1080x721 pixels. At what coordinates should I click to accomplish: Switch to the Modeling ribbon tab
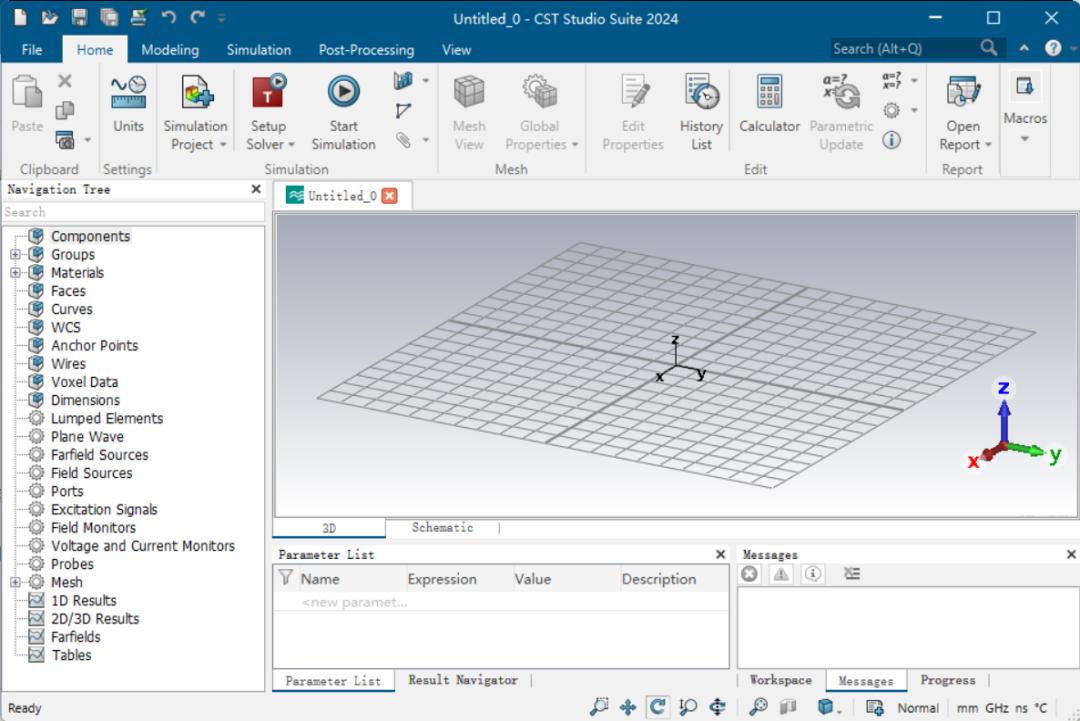point(170,50)
